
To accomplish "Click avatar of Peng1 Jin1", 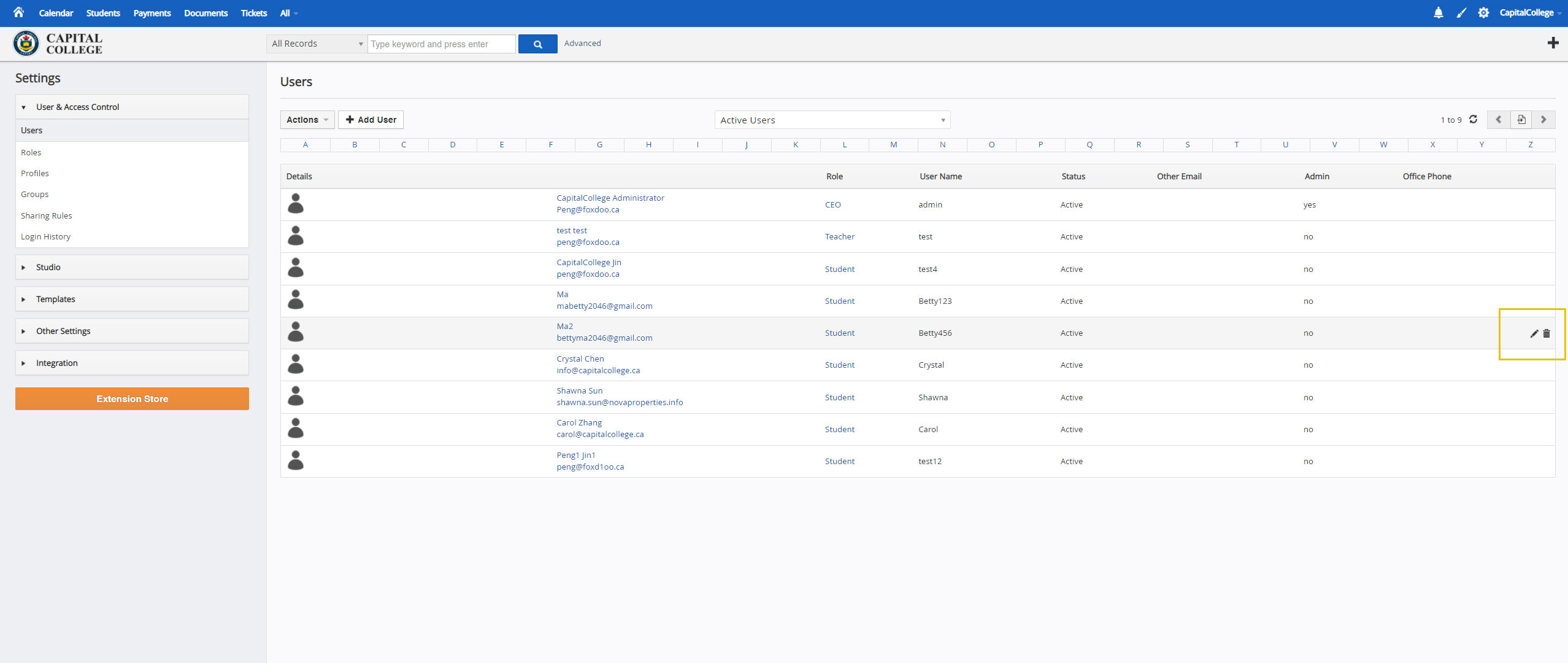I will (296, 460).
